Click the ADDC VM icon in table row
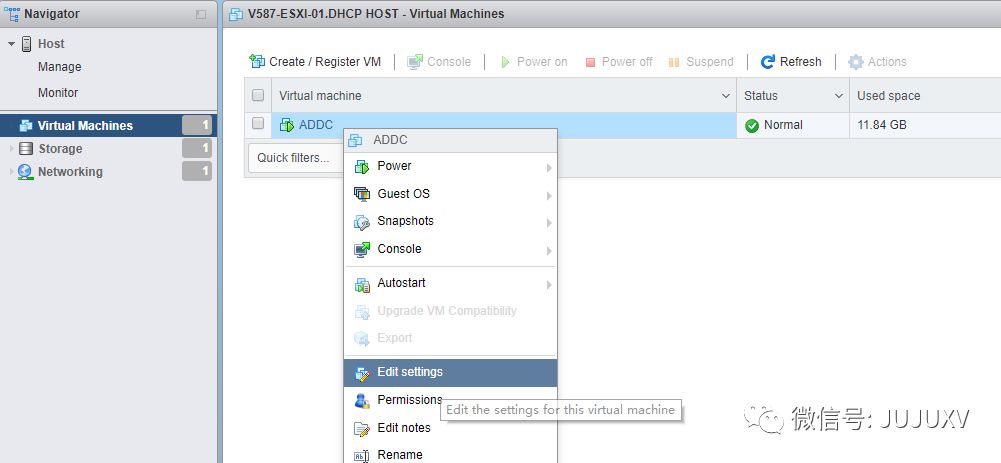Screen dimensions: 1001x463 coord(287,125)
